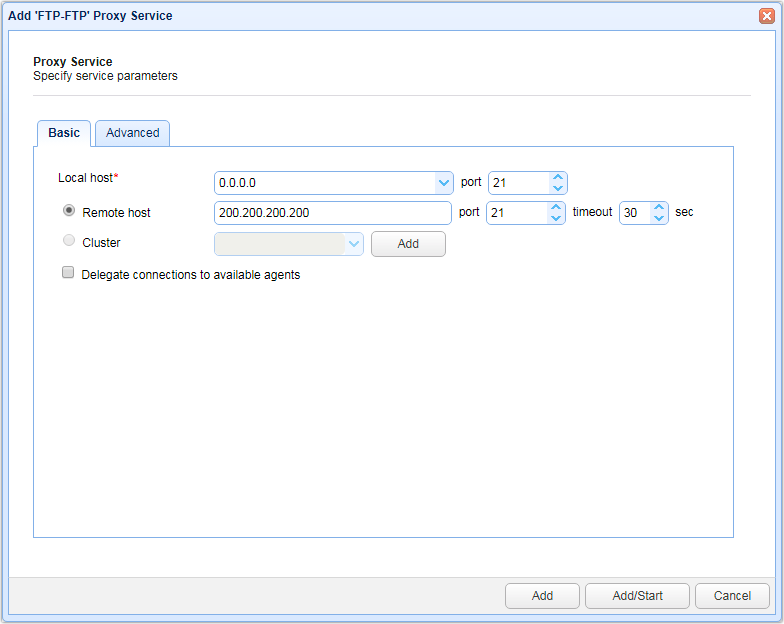The image size is (784, 624).
Task: Open the Cluster dropdown list
Action: [x=354, y=244]
